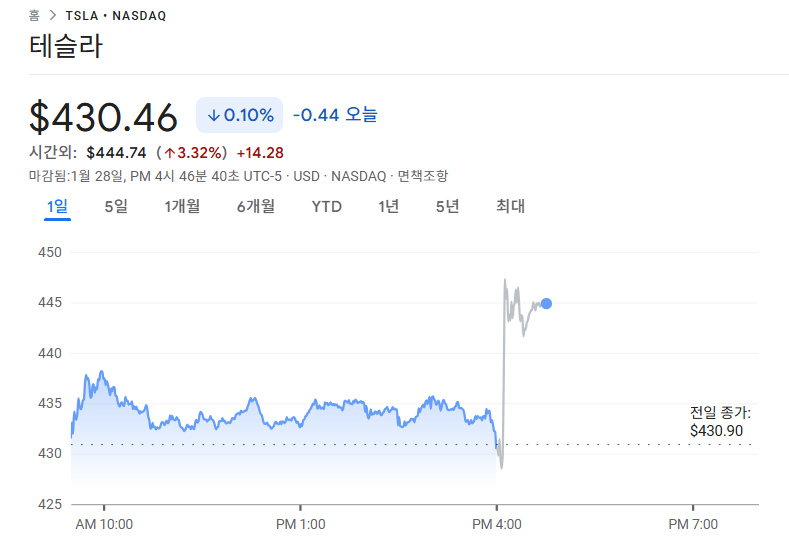Screen dimensions: 789x550
Task: Click the 전일 종가 $430.90 label
Action: coord(719,421)
